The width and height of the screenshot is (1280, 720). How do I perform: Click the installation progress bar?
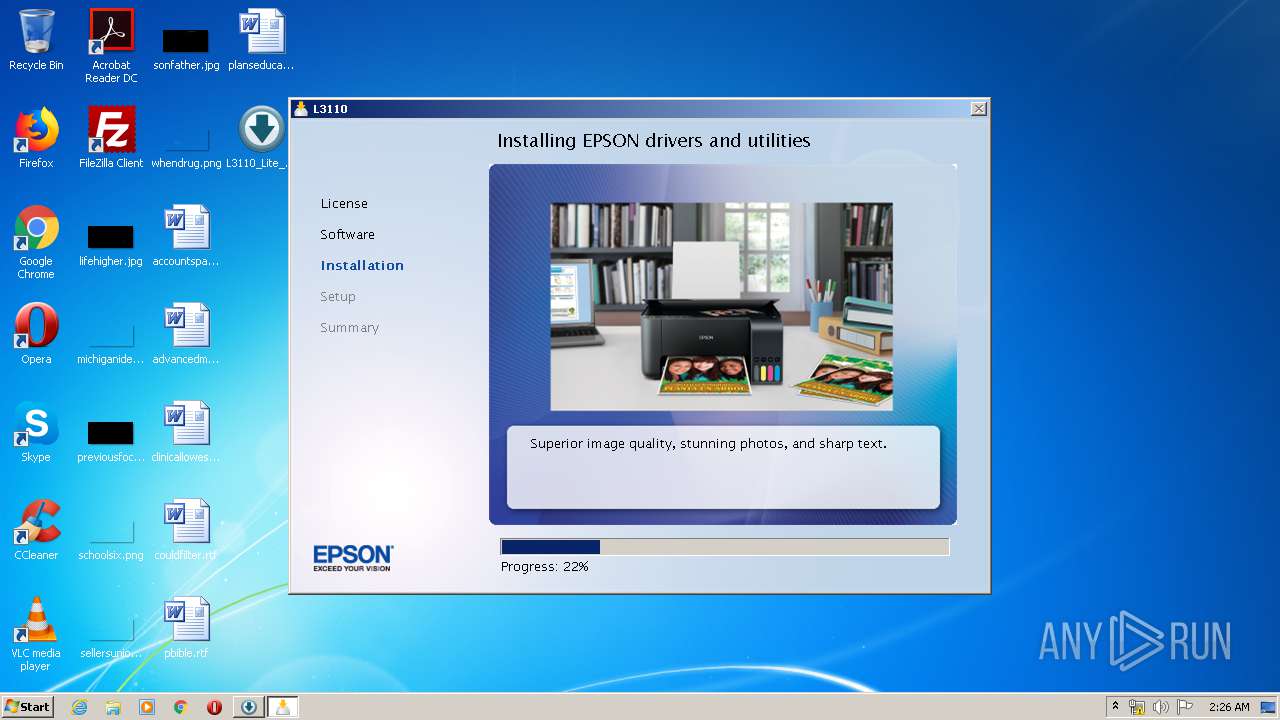724,547
